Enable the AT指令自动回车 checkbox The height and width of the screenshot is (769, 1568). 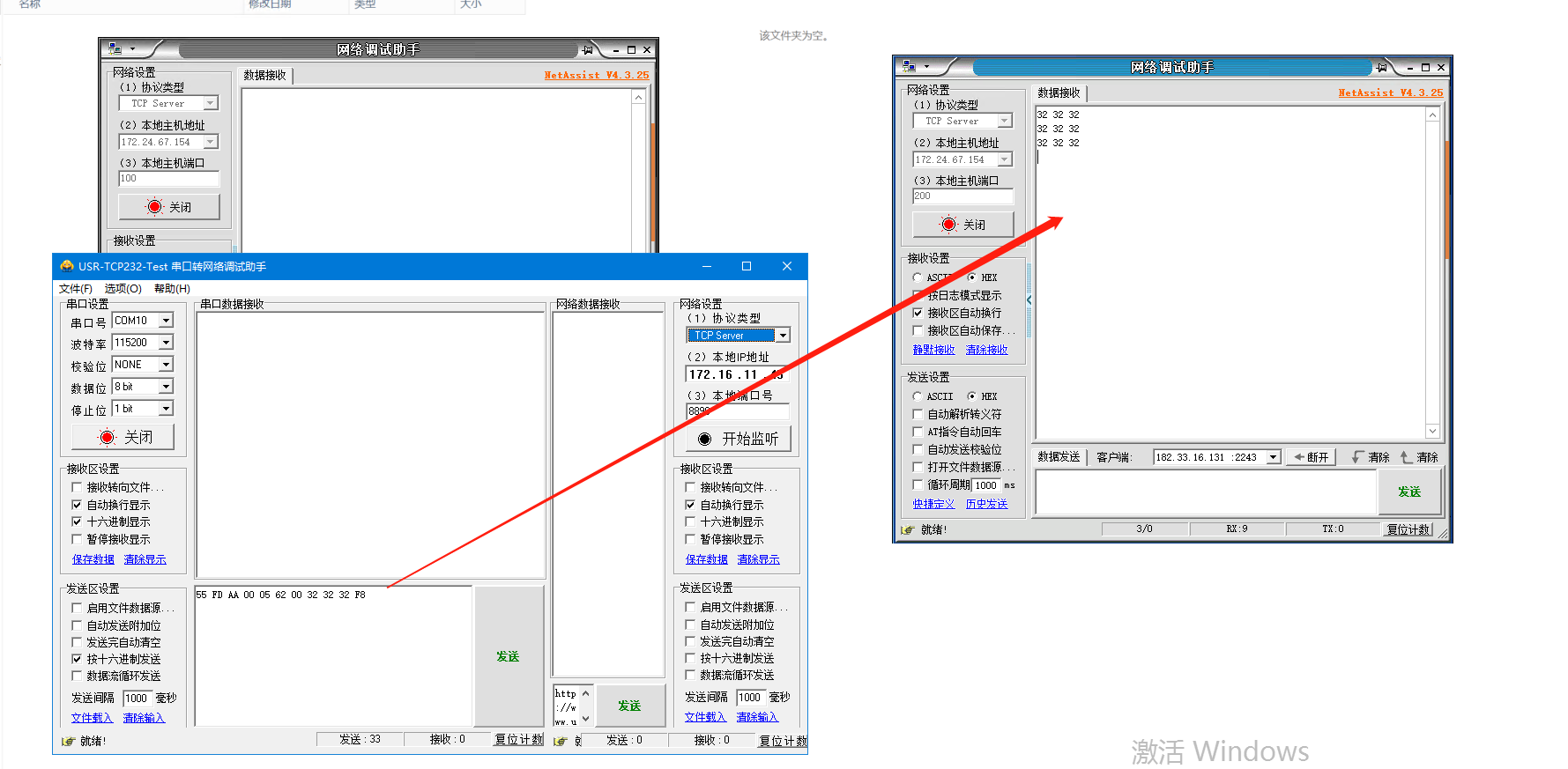point(918,432)
